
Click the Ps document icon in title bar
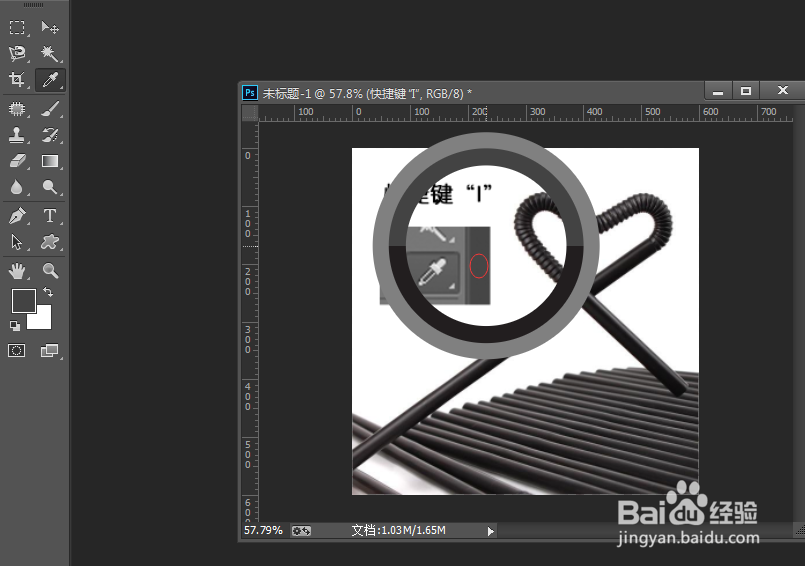click(250, 93)
